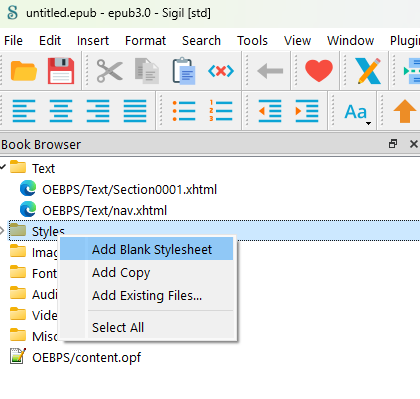
Task: Click the partially visible split marker icon
Action: click(x=412, y=71)
